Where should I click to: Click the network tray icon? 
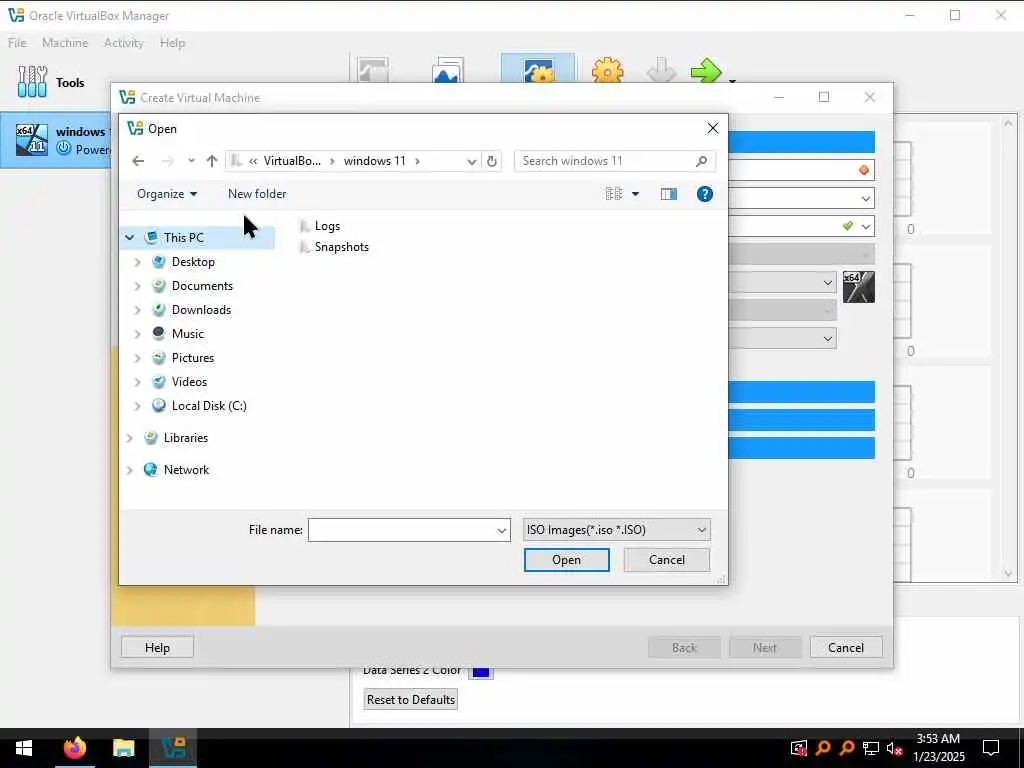871,748
